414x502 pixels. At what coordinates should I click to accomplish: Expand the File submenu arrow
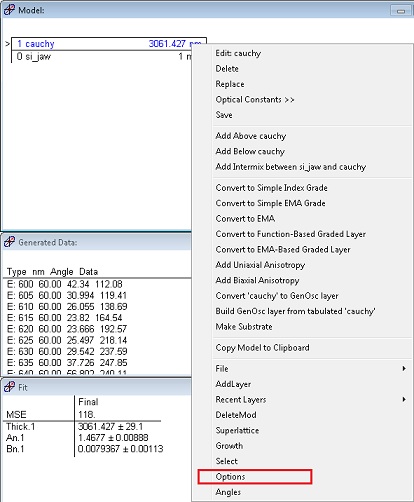click(x=404, y=368)
